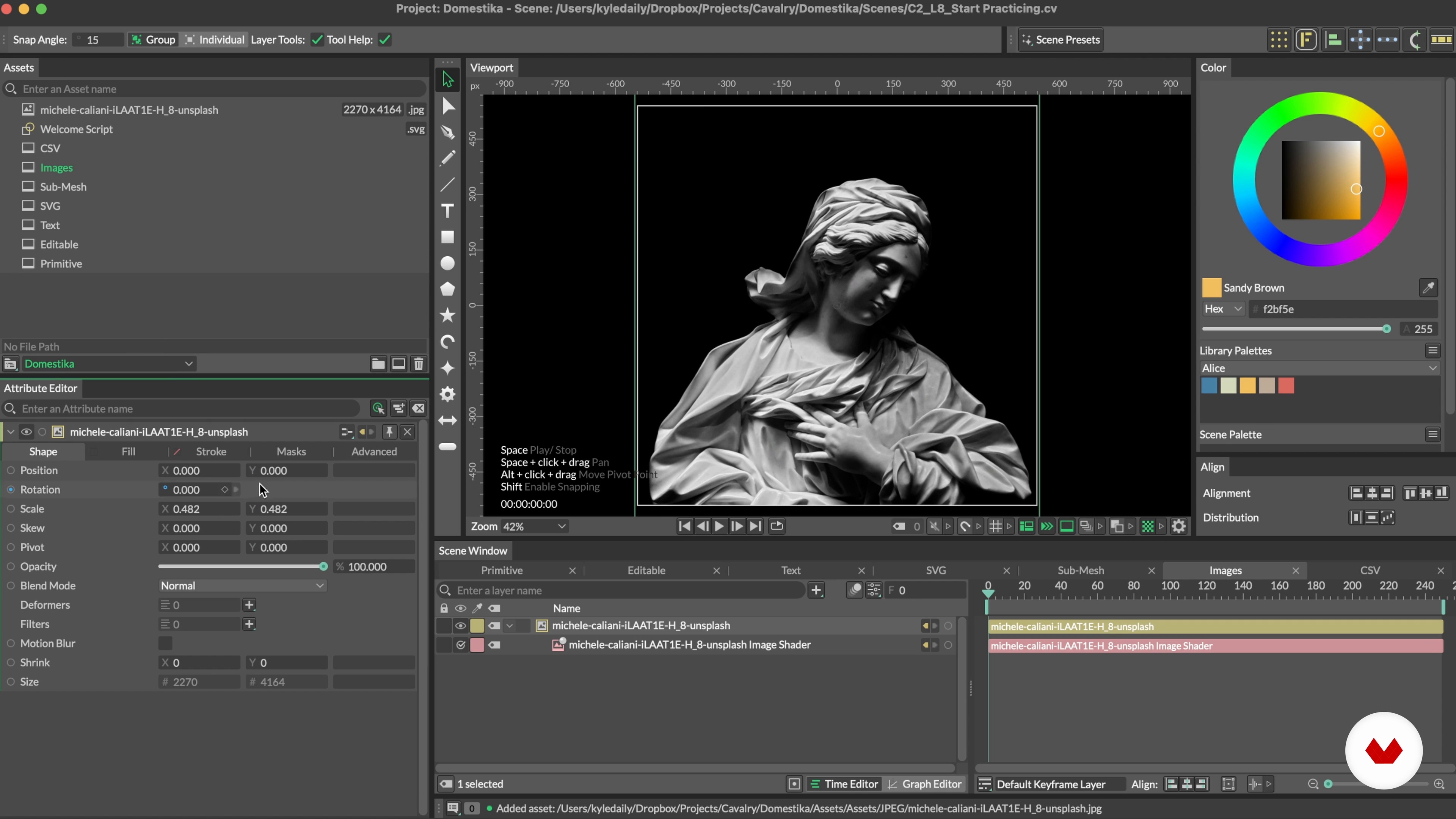
Task: Switch to Primitive scene tab
Action: point(502,570)
